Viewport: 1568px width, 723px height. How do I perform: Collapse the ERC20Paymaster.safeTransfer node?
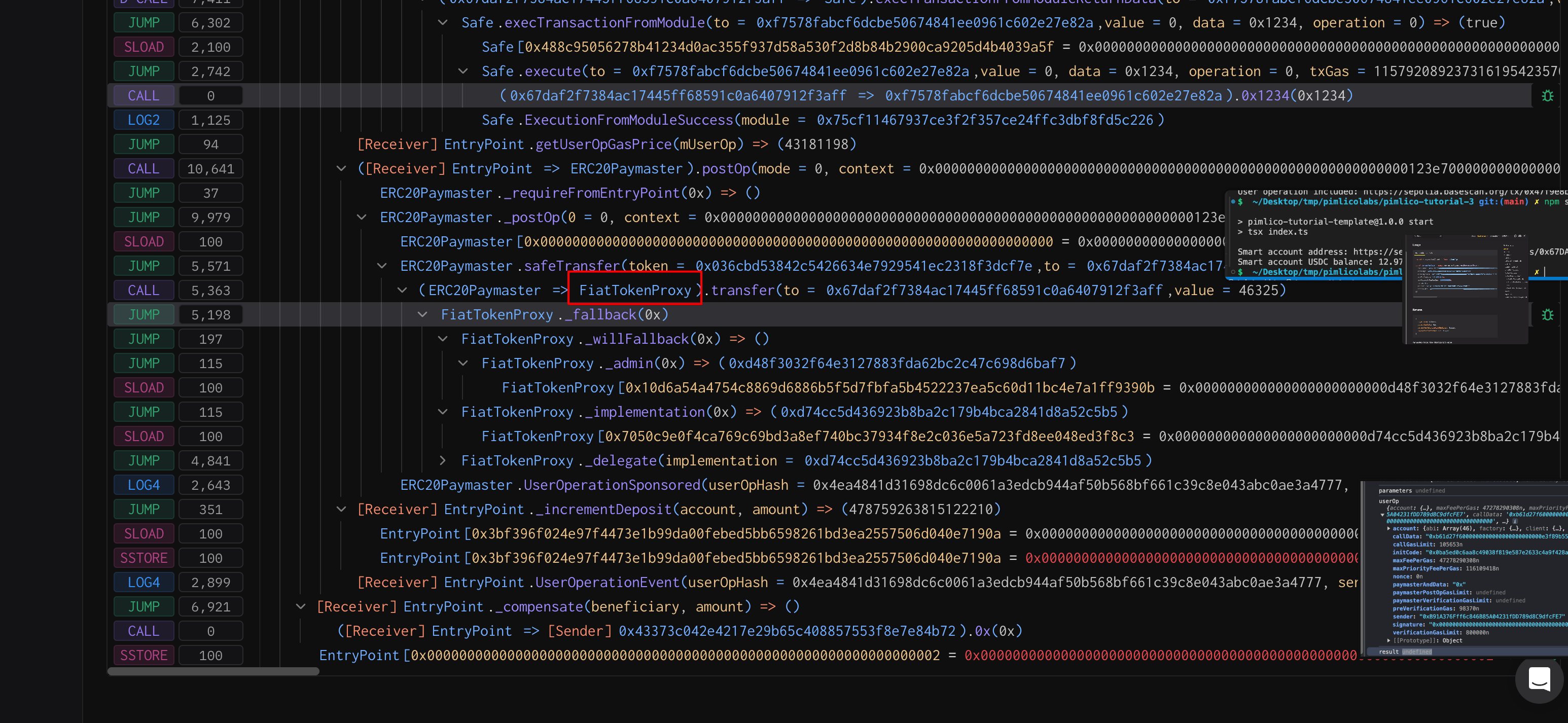click(382, 266)
